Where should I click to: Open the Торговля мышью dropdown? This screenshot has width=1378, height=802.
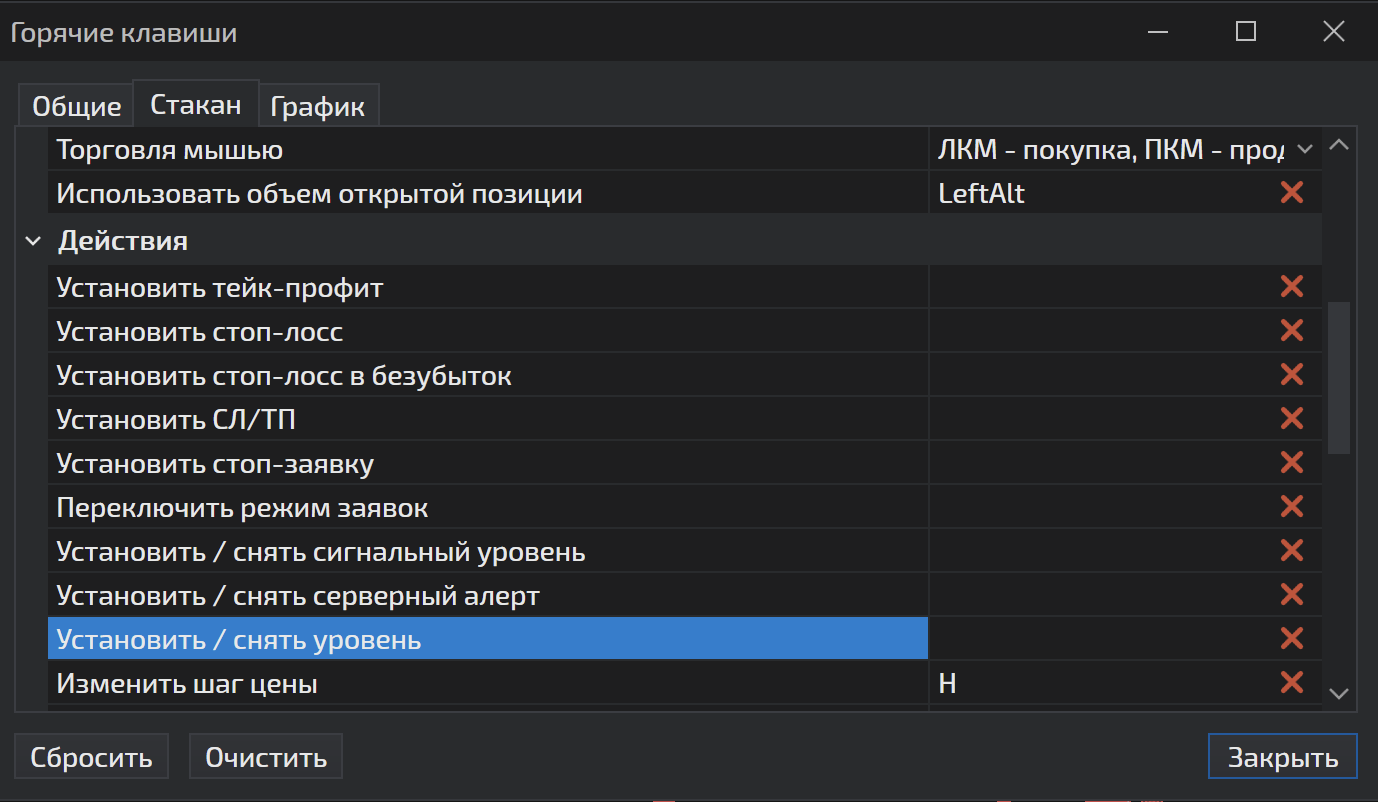coord(1303,150)
